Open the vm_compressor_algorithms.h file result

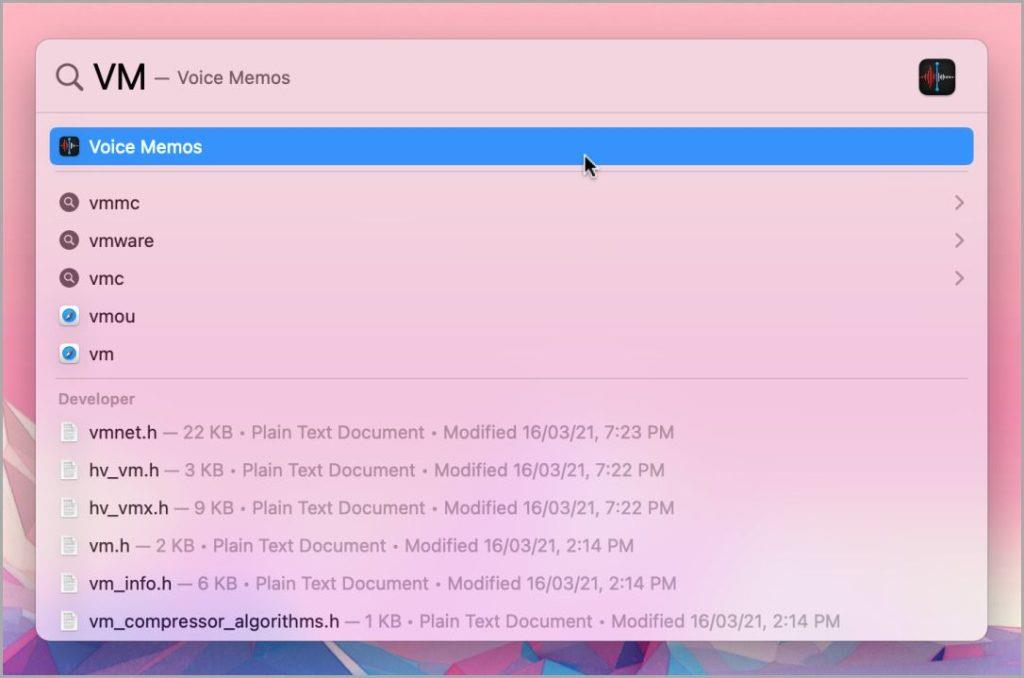[511, 621]
